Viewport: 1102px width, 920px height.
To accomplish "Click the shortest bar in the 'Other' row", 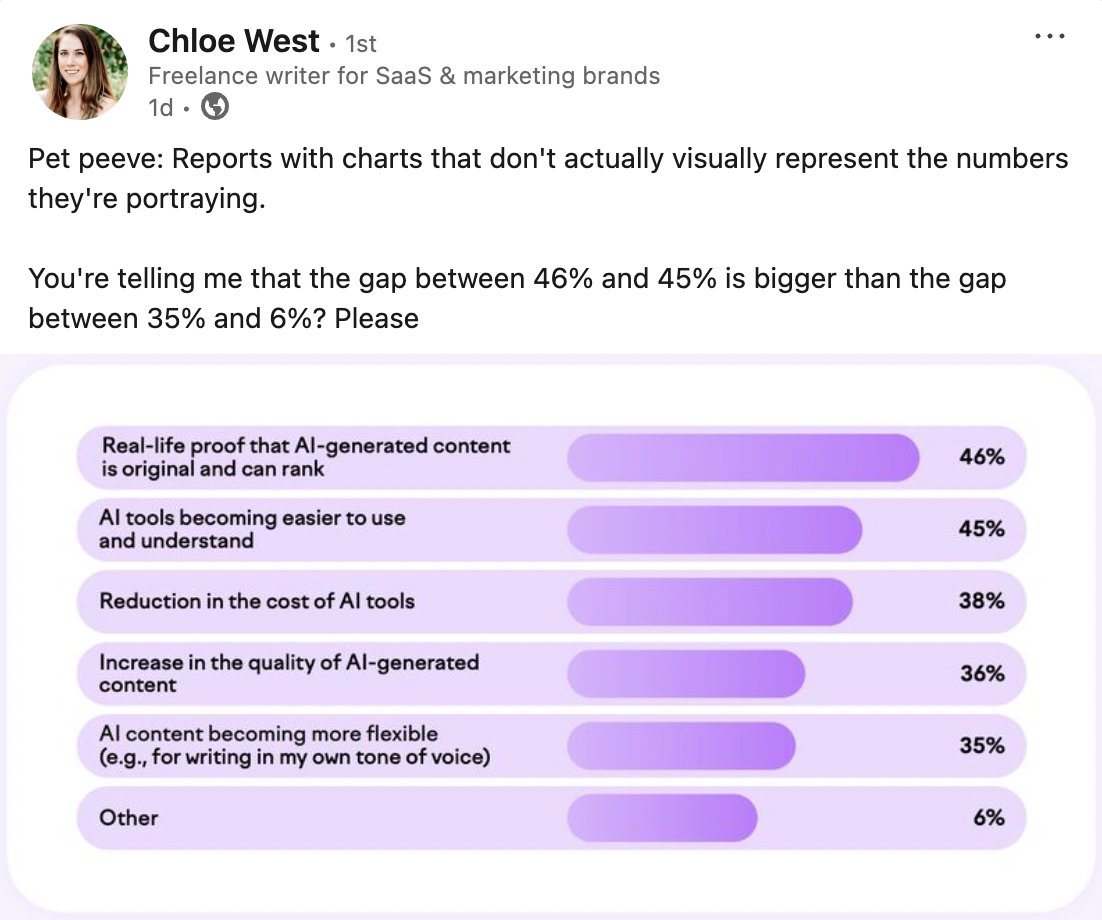I will pos(662,817).
